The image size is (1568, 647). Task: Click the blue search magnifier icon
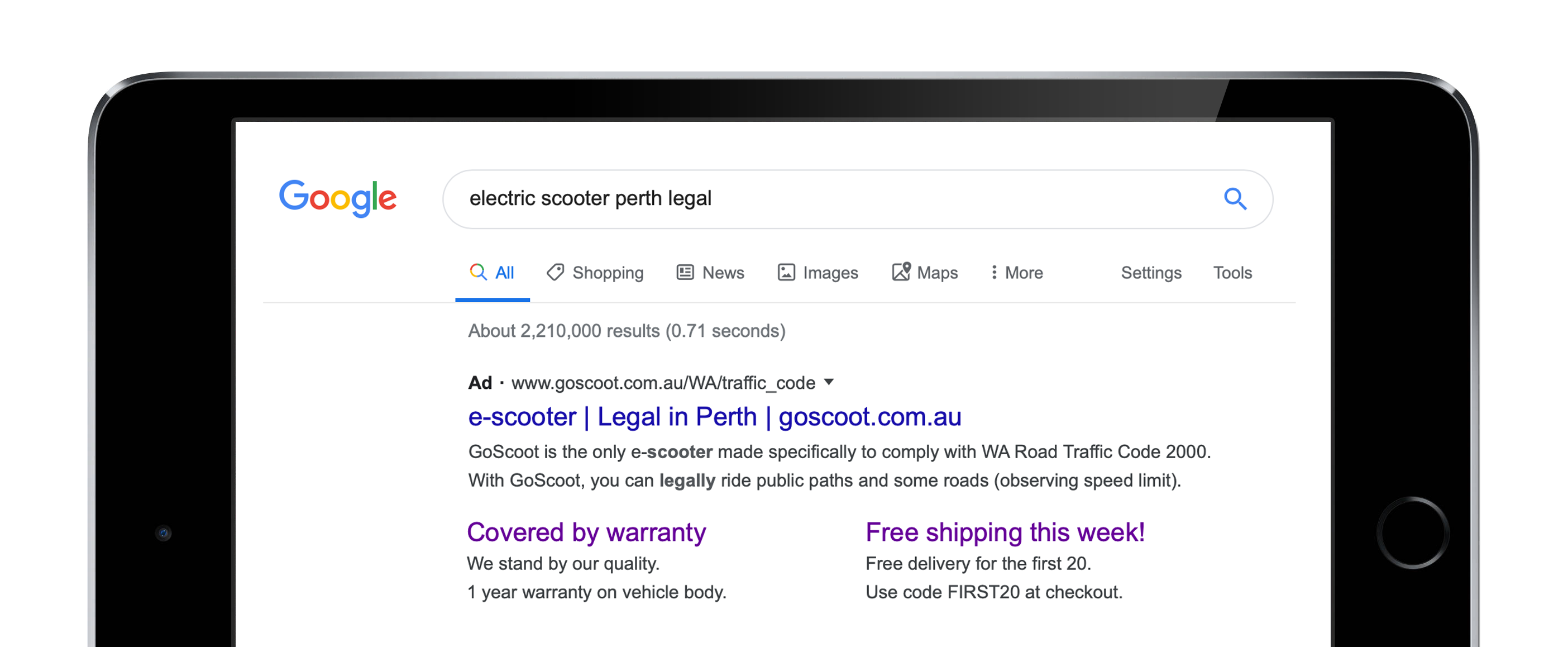click(x=1235, y=198)
